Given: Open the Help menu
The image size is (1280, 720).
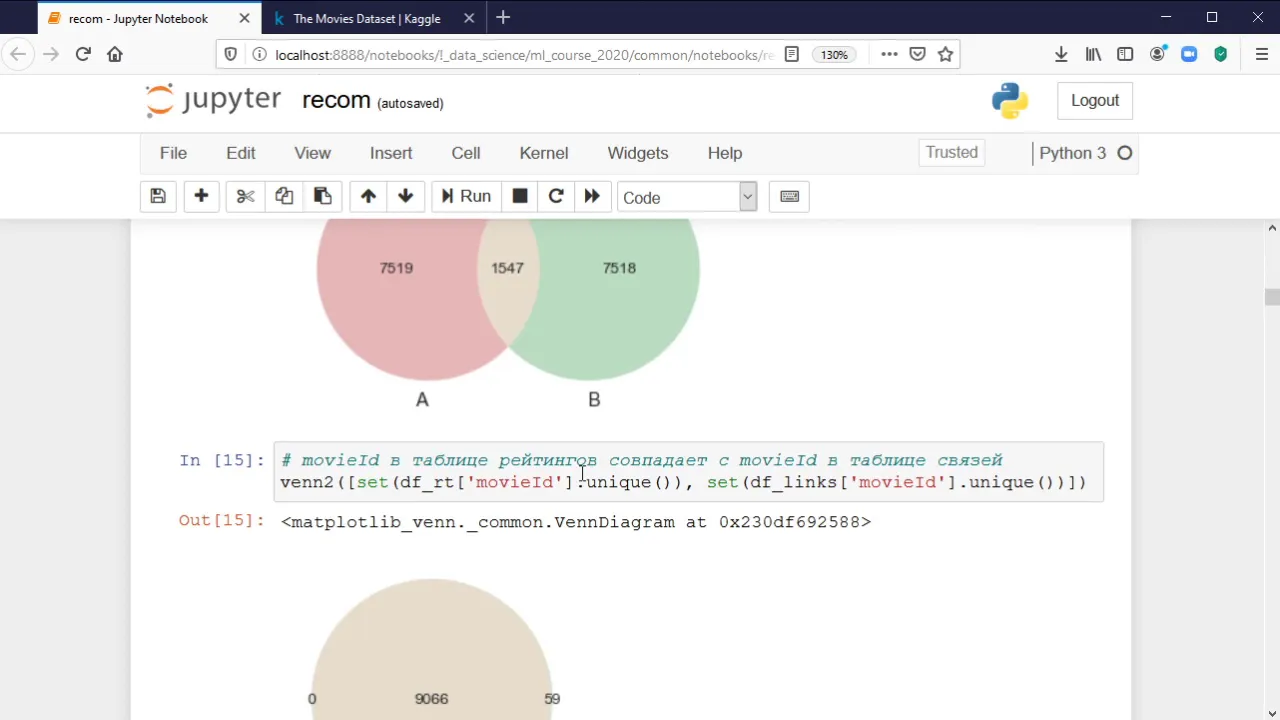Looking at the screenshot, I should pyautogui.click(x=725, y=153).
